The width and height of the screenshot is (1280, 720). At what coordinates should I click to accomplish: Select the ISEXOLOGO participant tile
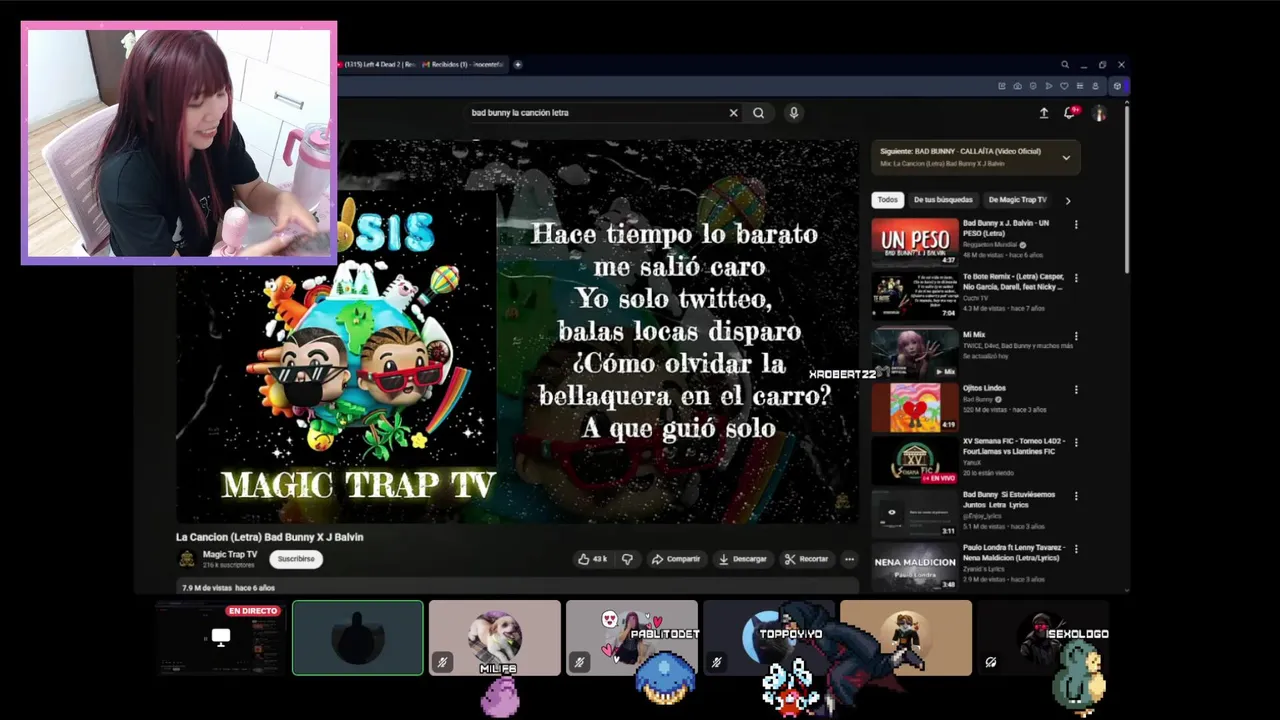(1043, 638)
